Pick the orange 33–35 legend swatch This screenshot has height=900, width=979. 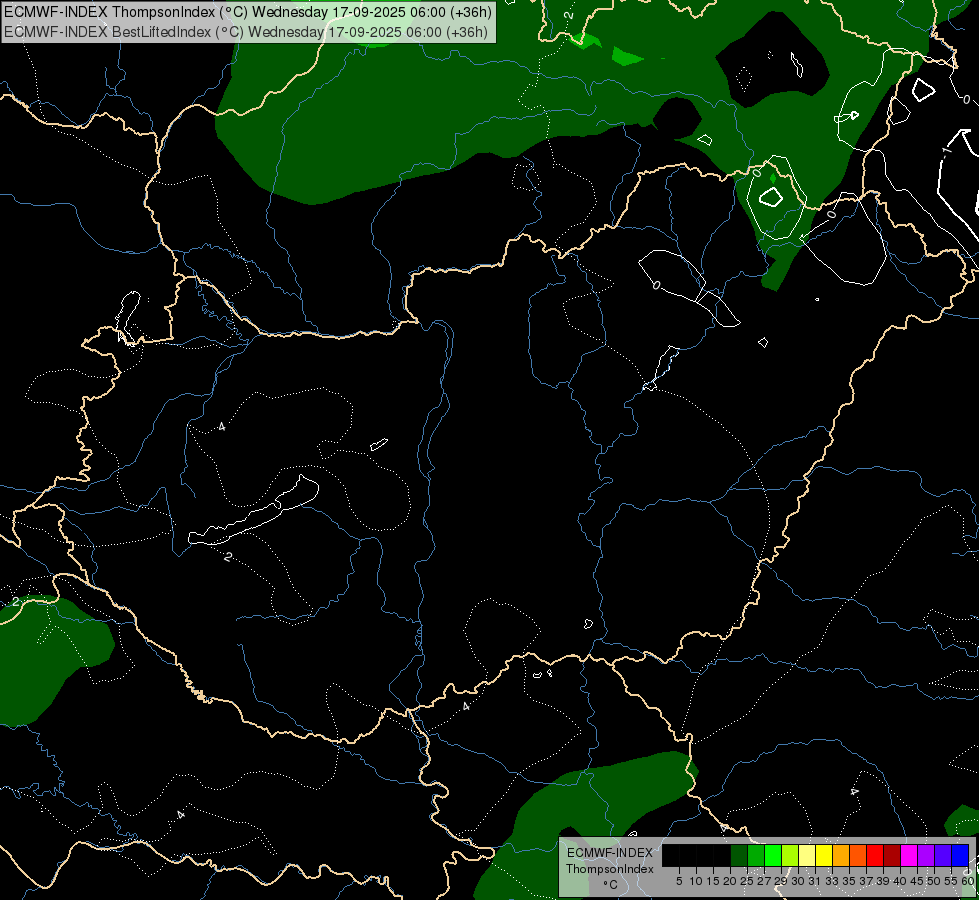tap(840, 855)
